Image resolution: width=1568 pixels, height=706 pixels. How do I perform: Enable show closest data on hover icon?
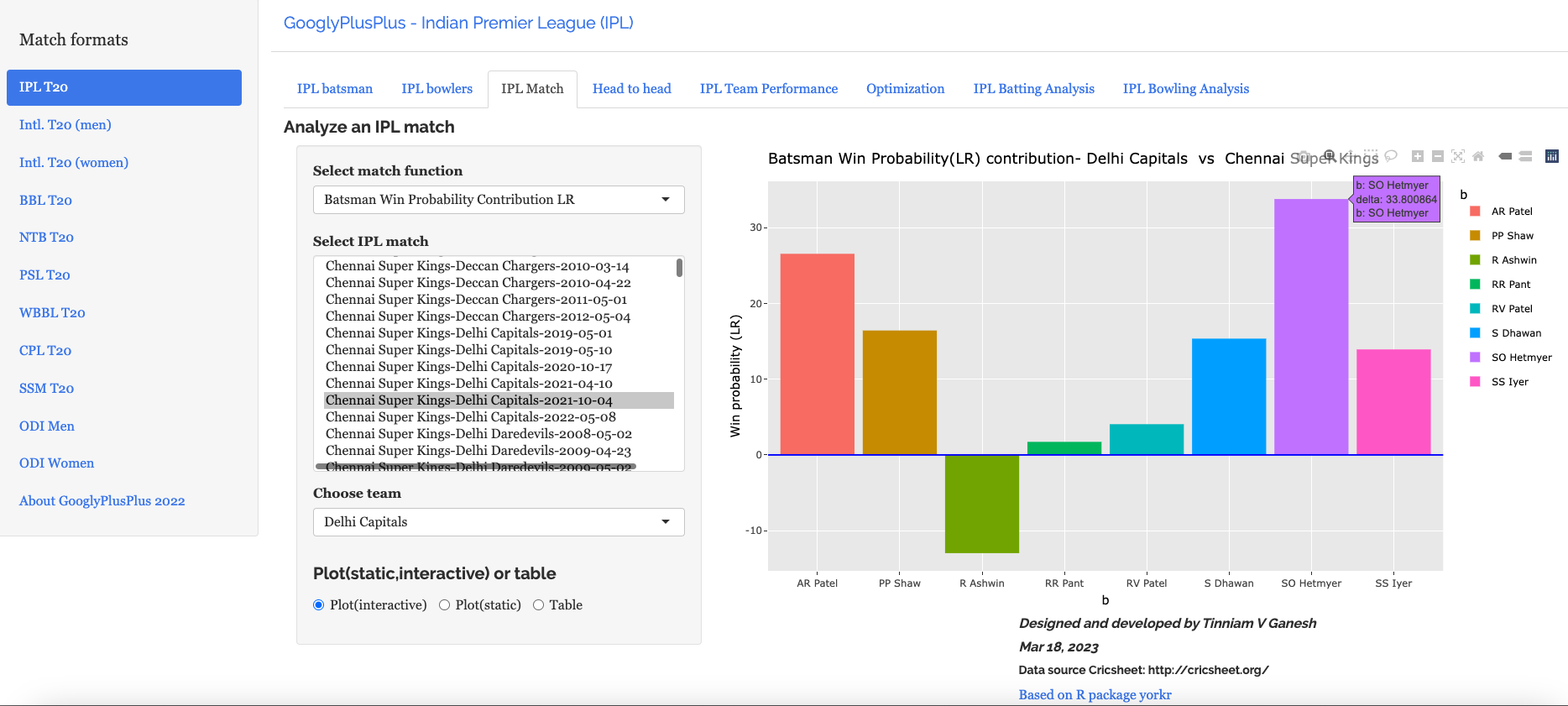(x=1505, y=156)
